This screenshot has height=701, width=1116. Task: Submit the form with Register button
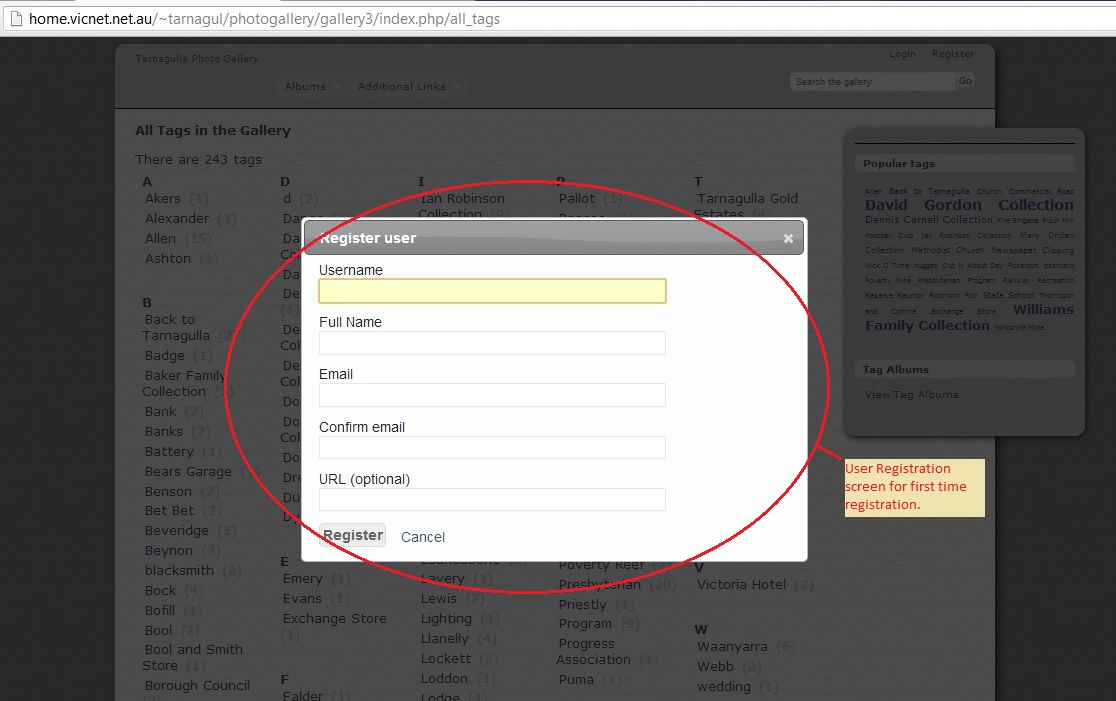pyautogui.click(x=352, y=535)
